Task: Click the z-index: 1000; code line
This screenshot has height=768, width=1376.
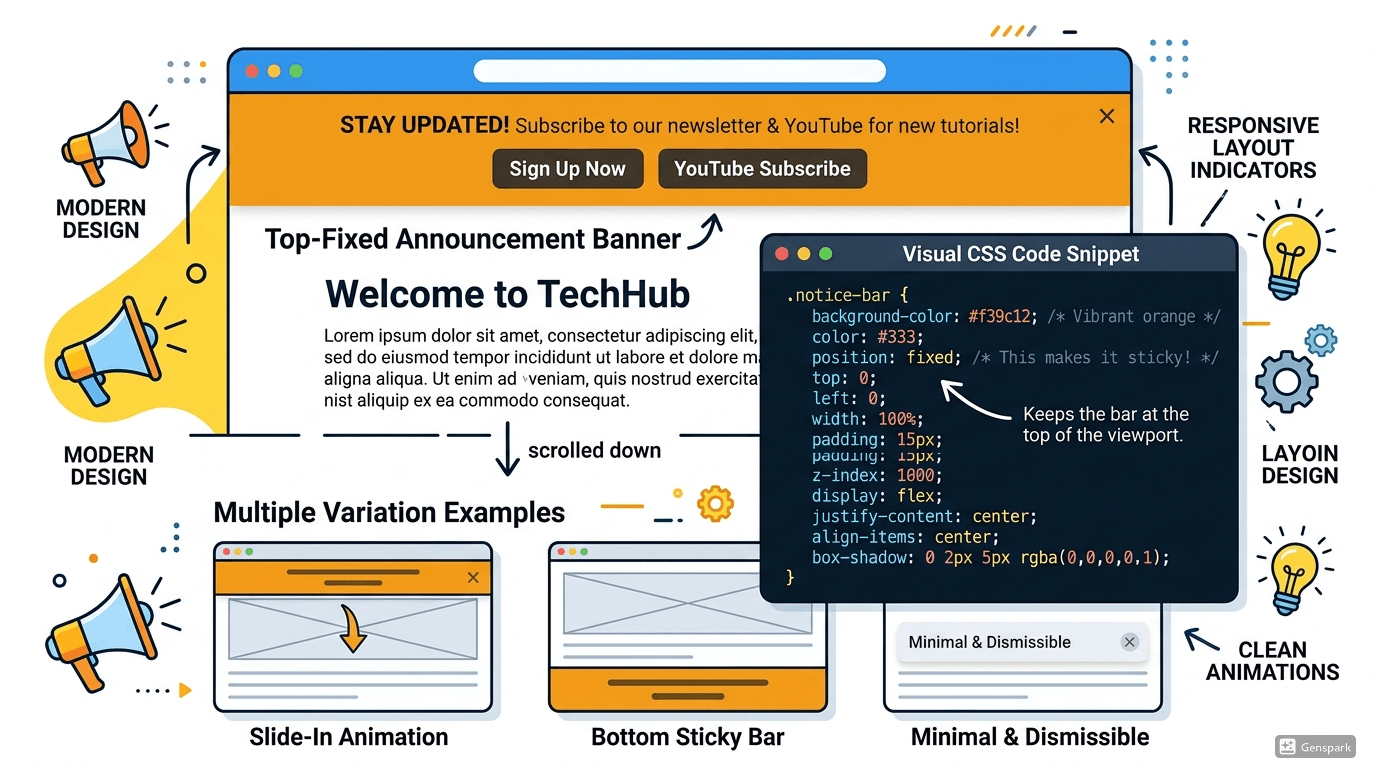Action: click(877, 476)
